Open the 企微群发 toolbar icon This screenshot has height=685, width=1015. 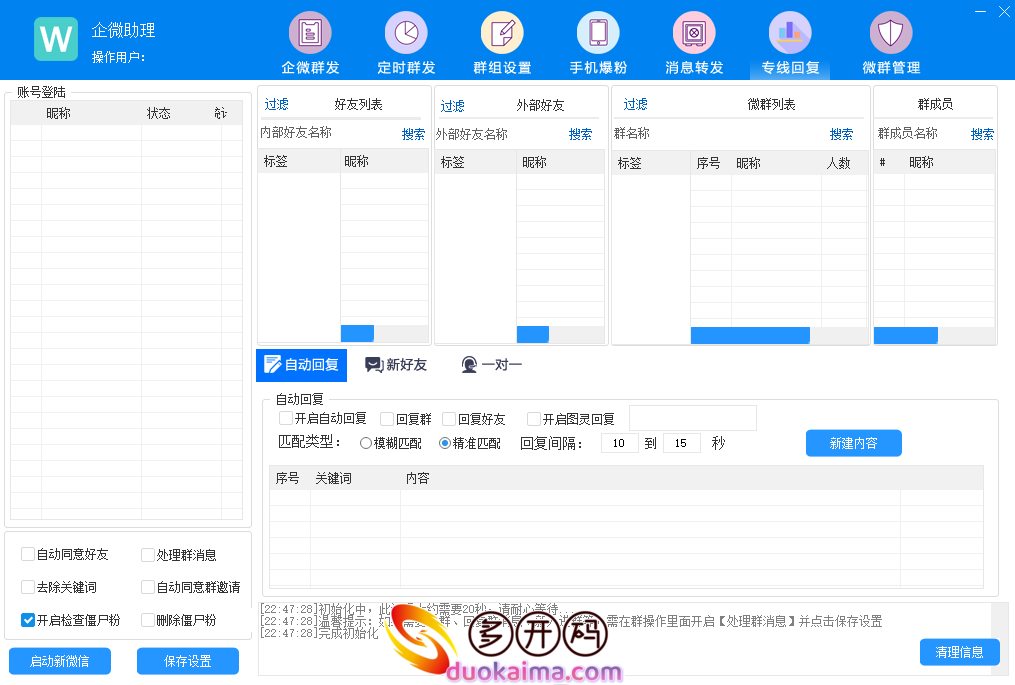click(310, 33)
